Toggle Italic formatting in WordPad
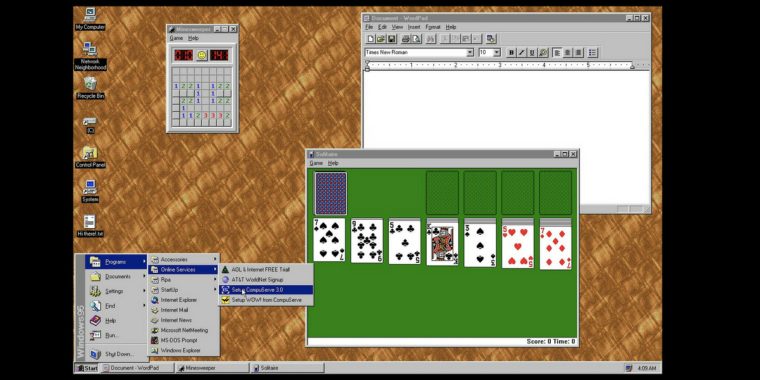Screen dimensions: 760x380 (522, 52)
